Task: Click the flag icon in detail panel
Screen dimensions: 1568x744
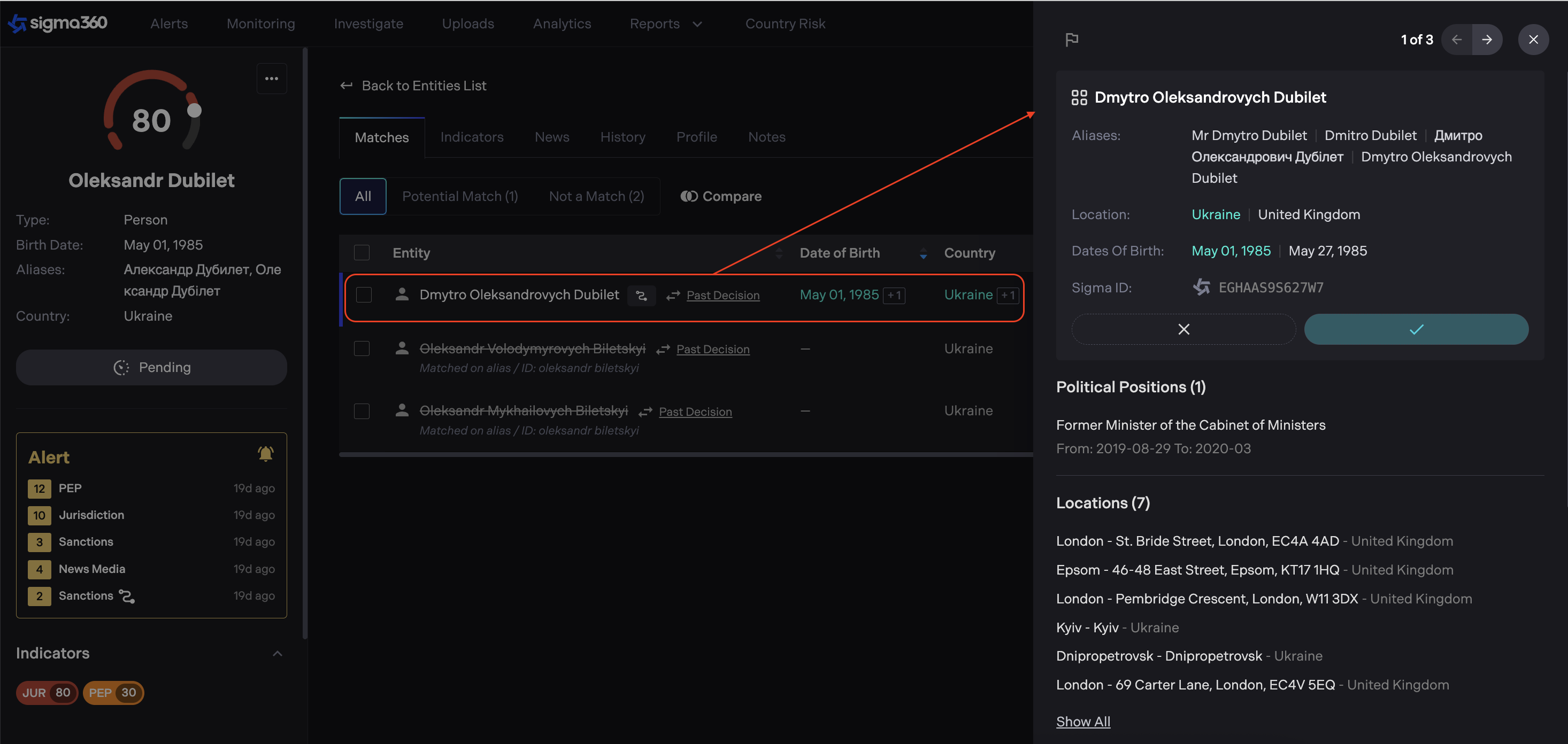Action: click(1071, 40)
